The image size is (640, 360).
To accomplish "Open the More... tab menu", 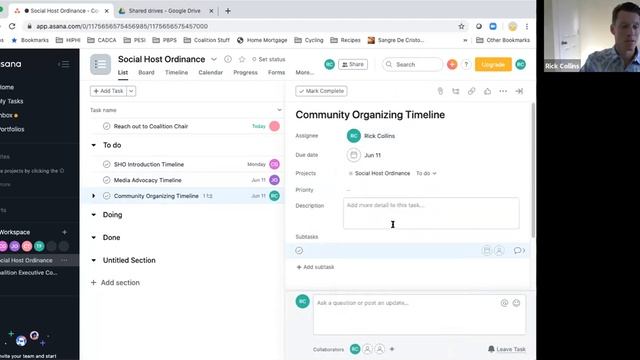I will point(304,72).
